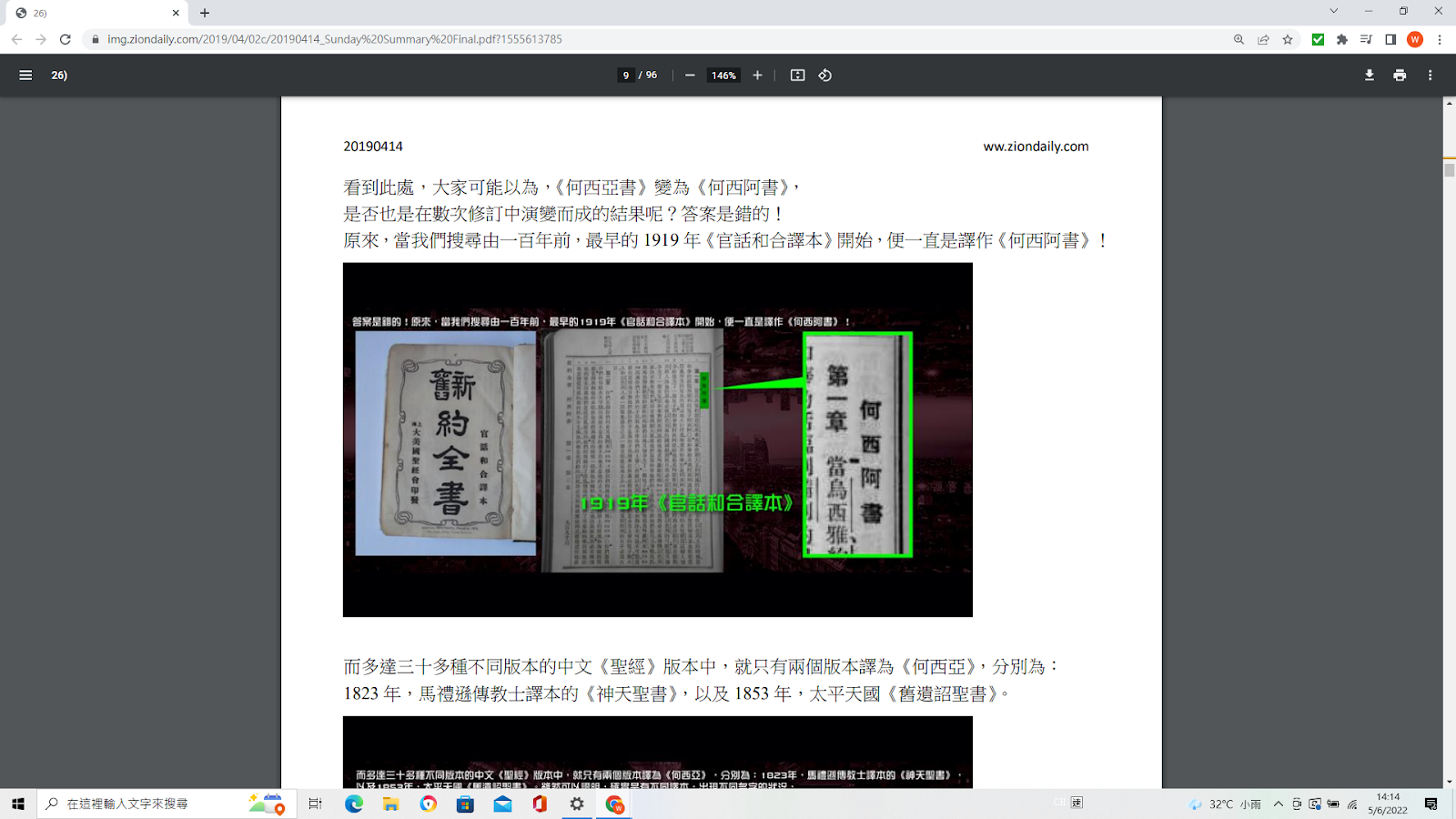1456x819 pixels.
Task: Share this page icon
Action: [x=1263, y=39]
